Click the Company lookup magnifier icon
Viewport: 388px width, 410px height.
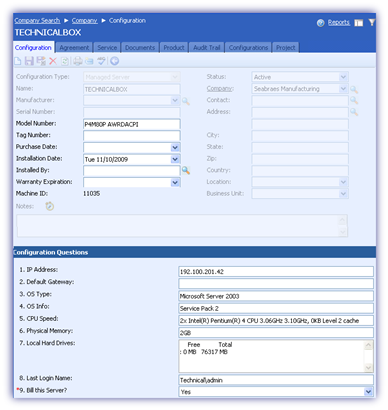tap(354, 89)
